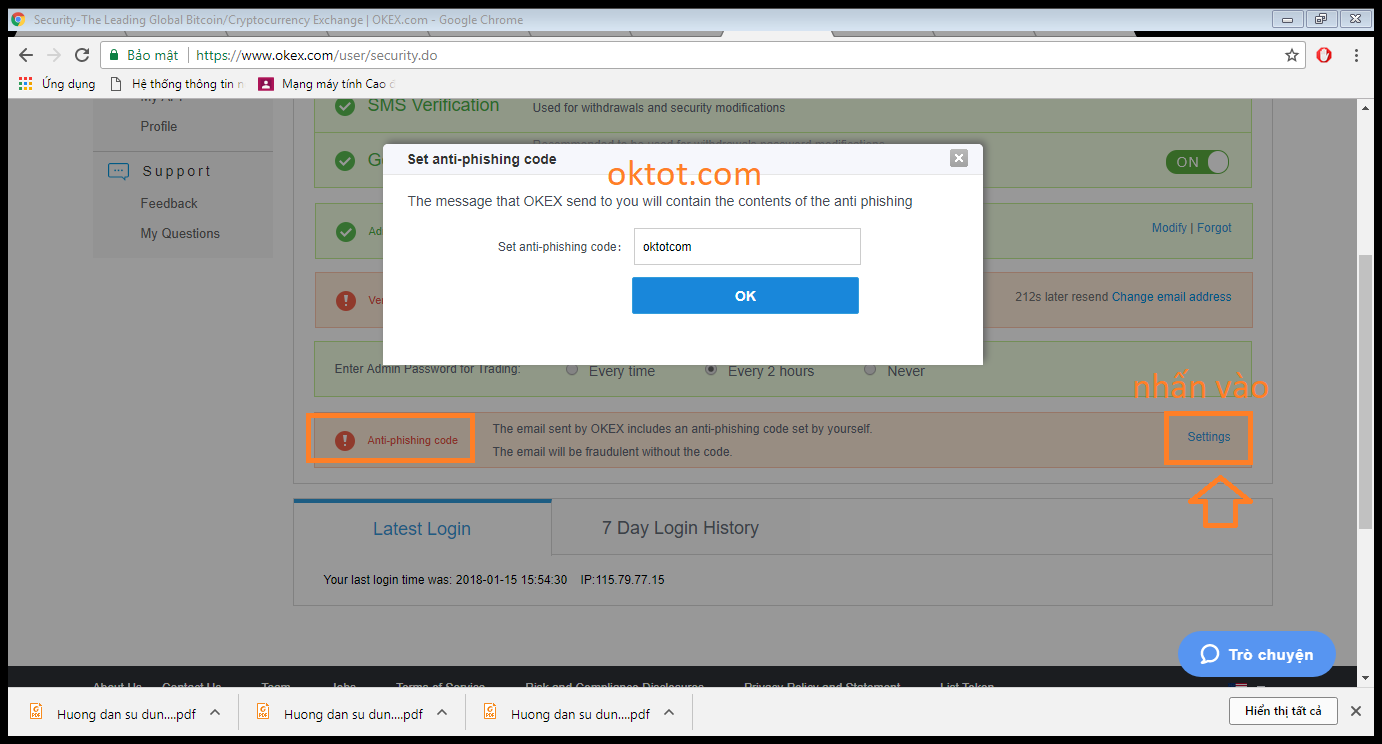The height and width of the screenshot is (744, 1382).
Task: Expand second PDF download options chevron
Action: 442,713
